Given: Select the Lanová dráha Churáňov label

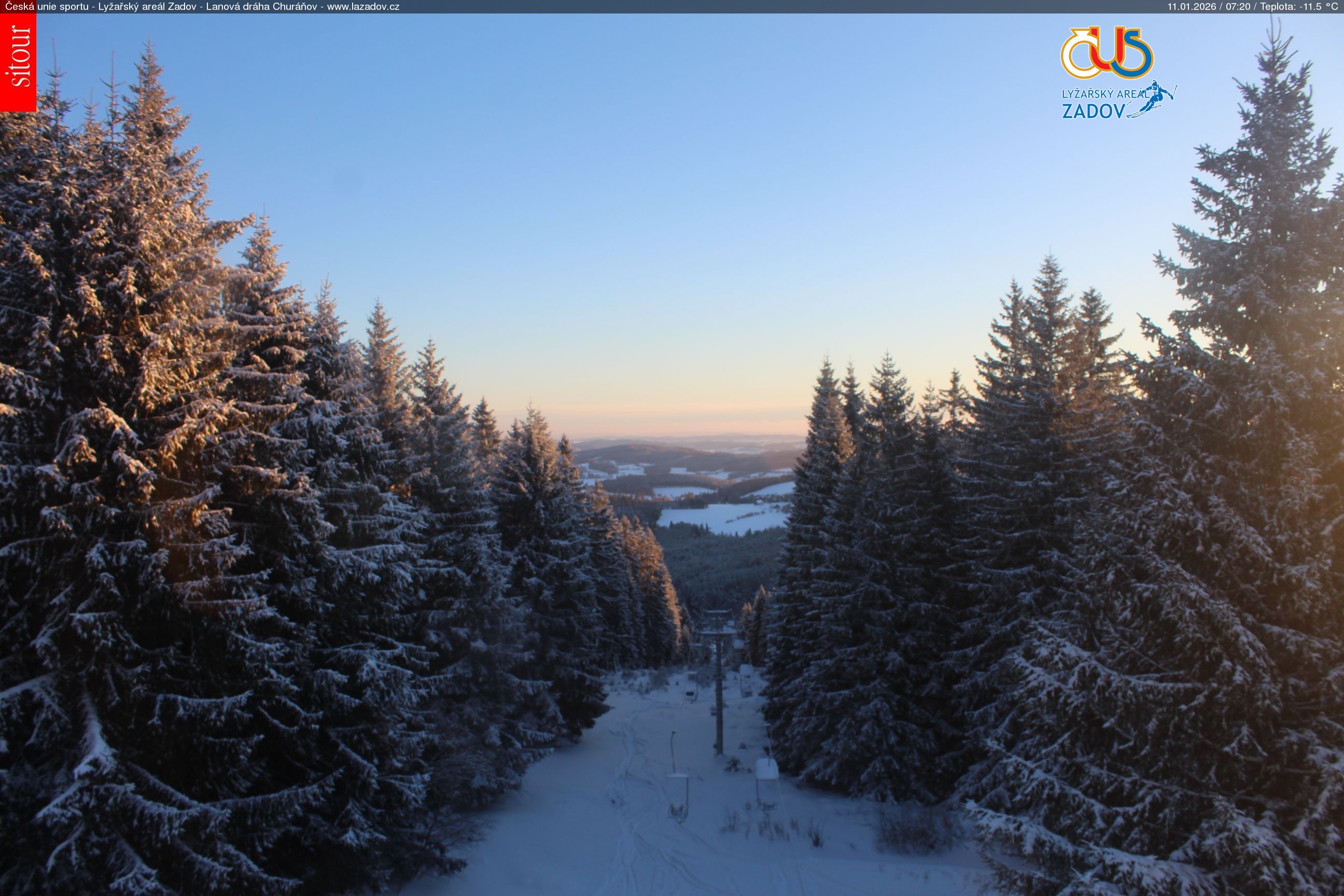Looking at the screenshot, I should coord(261,7).
